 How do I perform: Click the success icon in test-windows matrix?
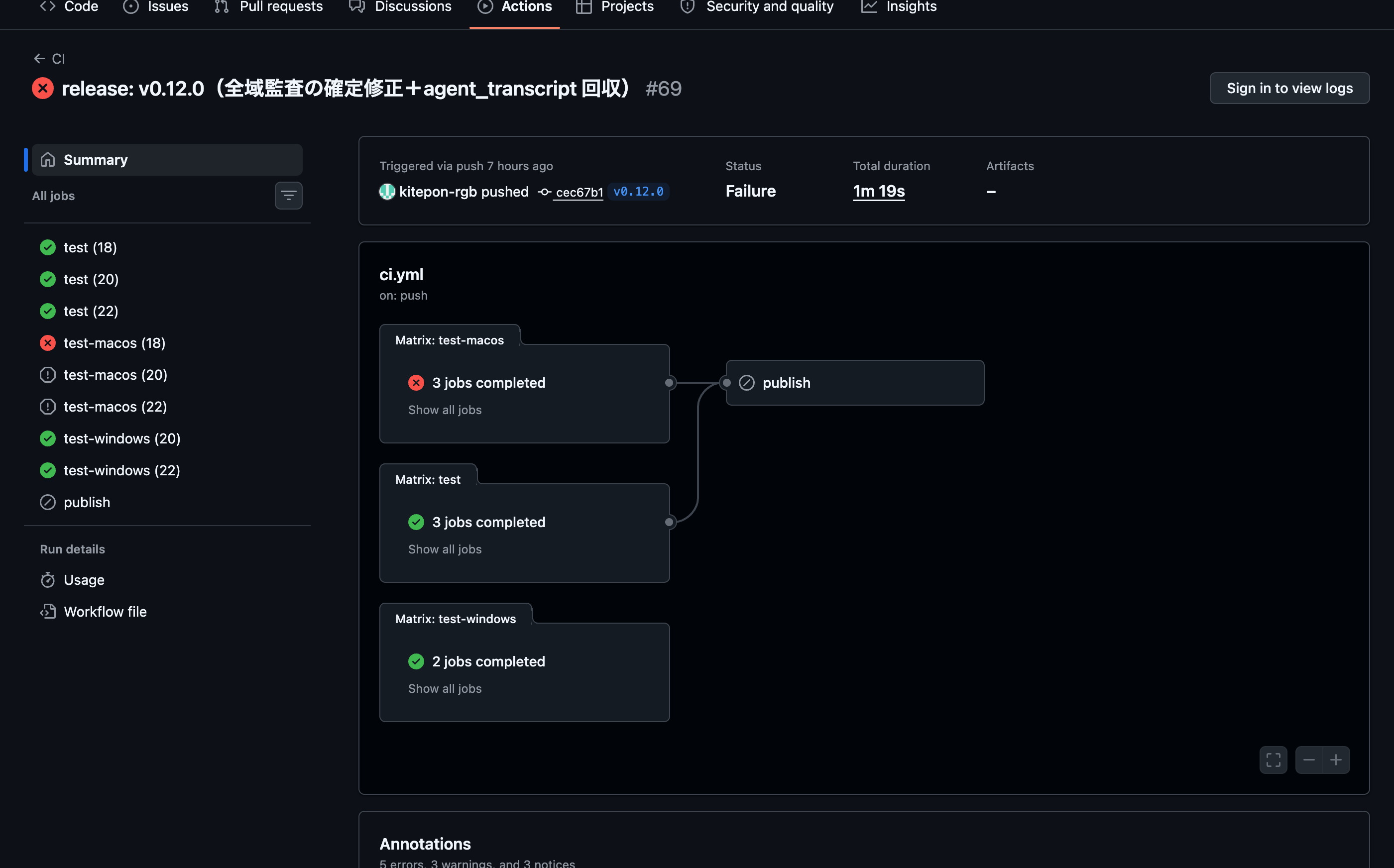coord(416,661)
